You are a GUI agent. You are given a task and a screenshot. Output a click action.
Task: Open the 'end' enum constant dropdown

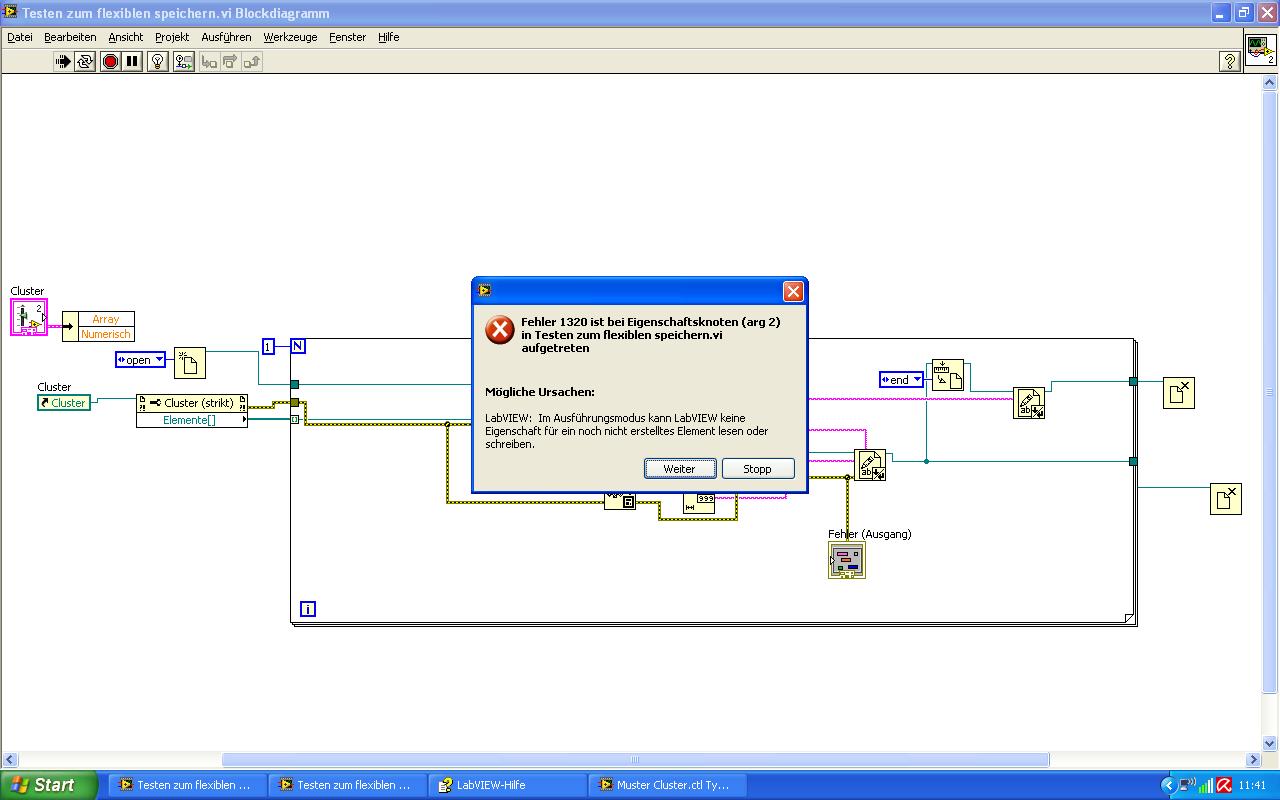coord(902,380)
